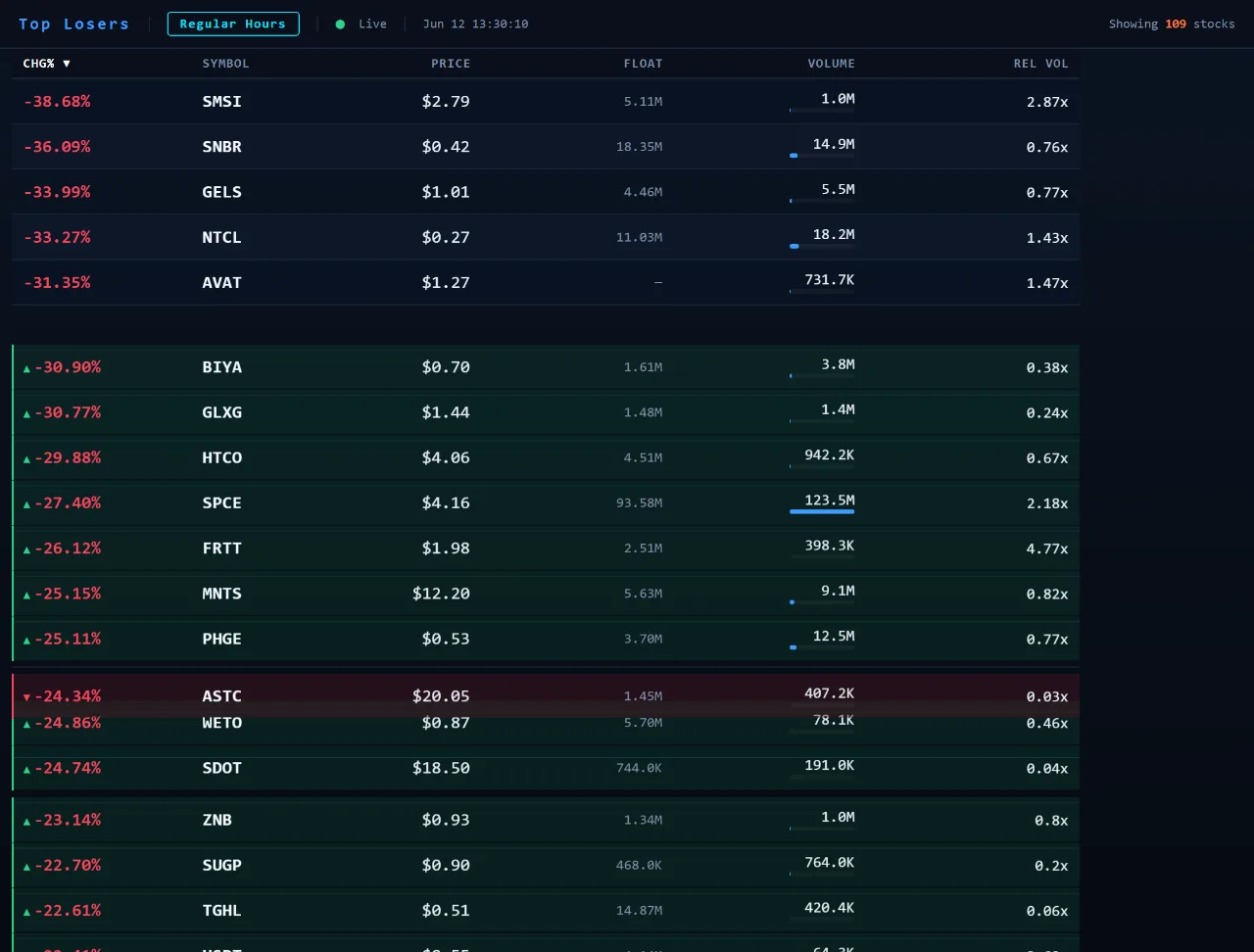Click the REL VOL column header
Viewport: 1254px width, 952px height.
point(1040,64)
